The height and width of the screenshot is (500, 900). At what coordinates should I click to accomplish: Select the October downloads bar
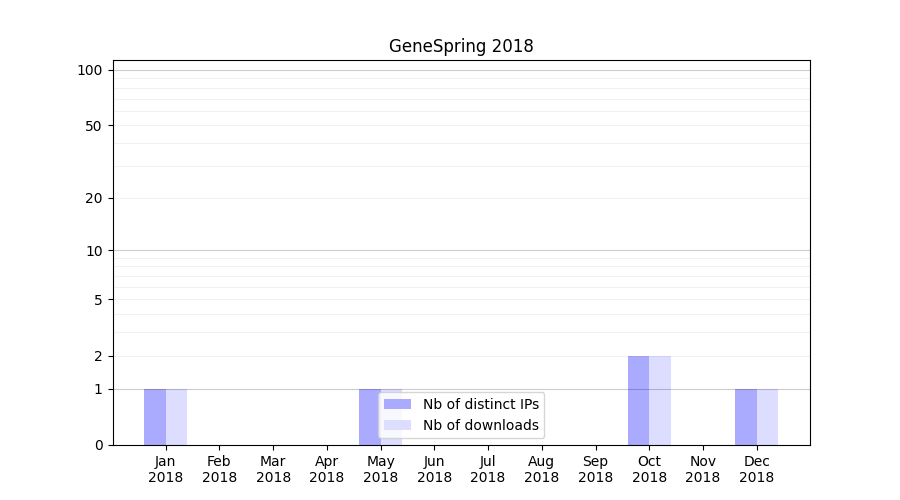pos(660,400)
